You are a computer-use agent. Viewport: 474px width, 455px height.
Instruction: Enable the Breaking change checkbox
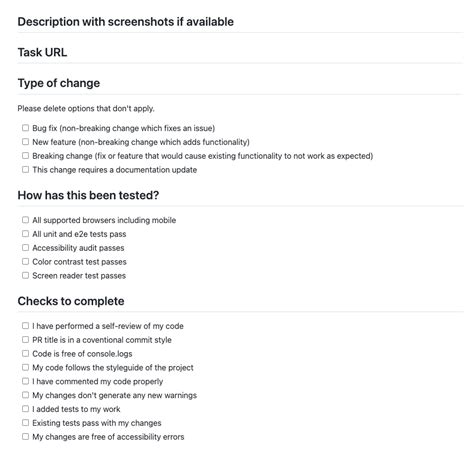tap(25, 156)
